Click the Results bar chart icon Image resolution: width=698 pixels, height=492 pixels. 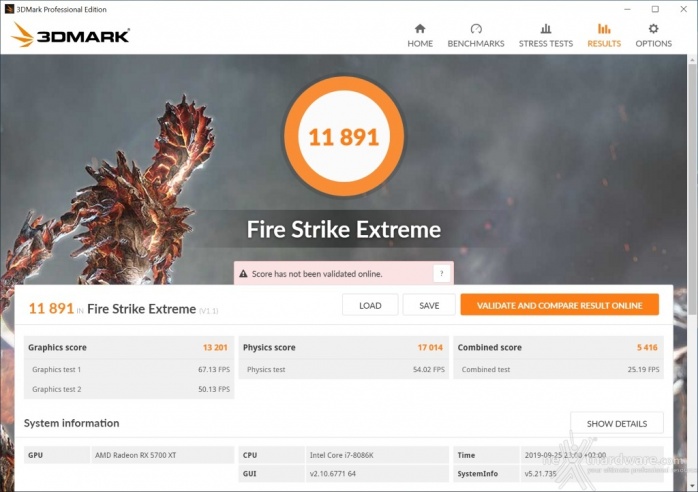604,29
